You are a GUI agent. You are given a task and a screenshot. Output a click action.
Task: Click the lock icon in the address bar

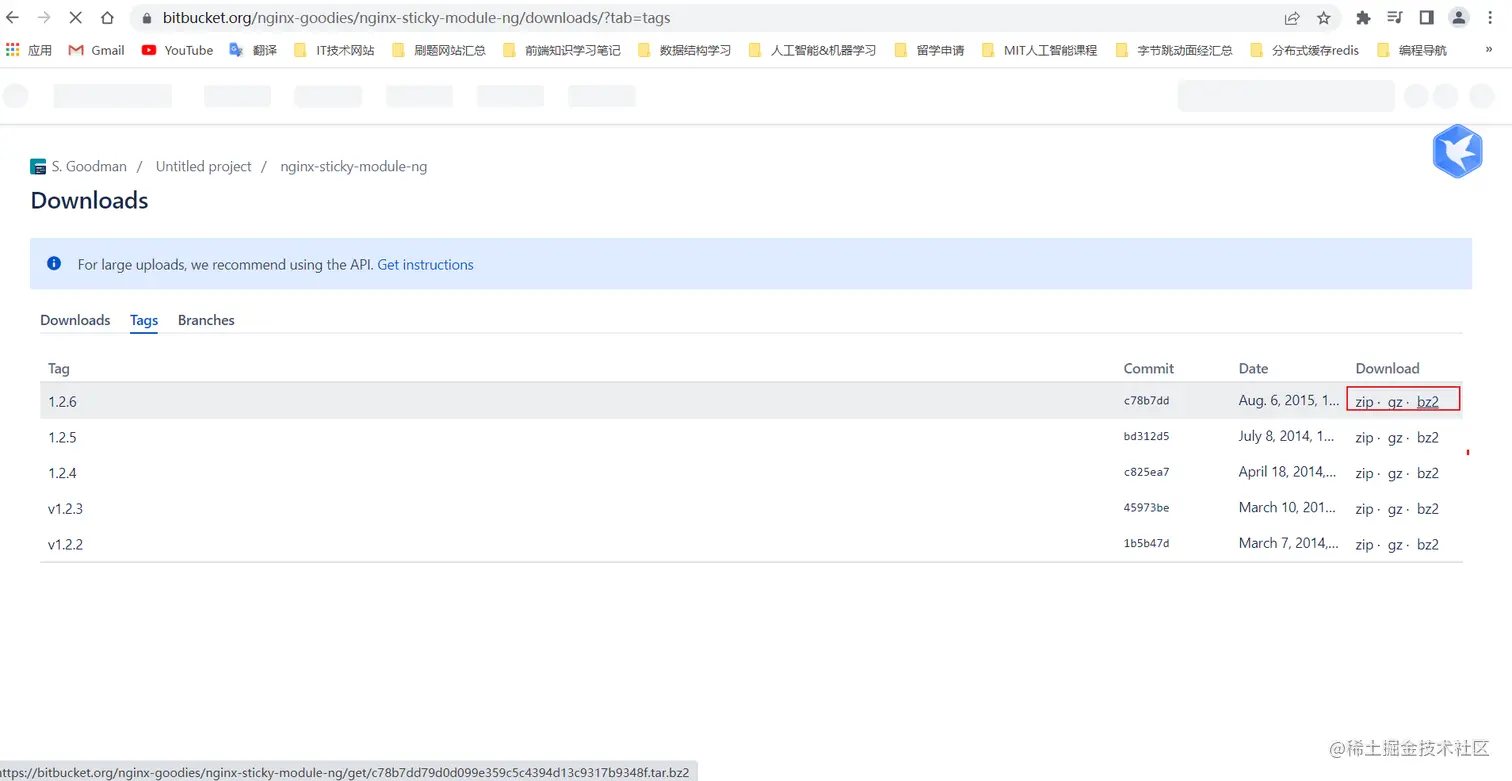[x=146, y=18]
